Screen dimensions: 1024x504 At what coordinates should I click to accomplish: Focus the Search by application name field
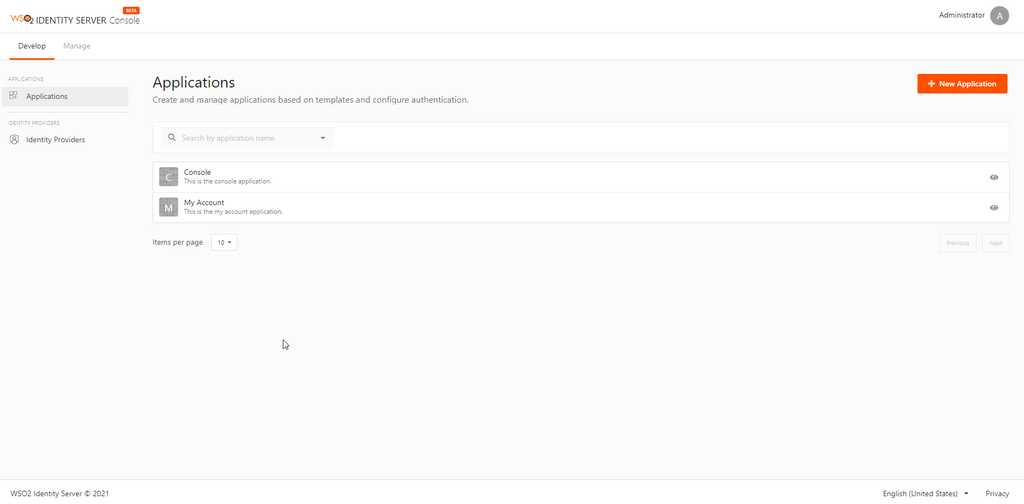click(248, 138)
